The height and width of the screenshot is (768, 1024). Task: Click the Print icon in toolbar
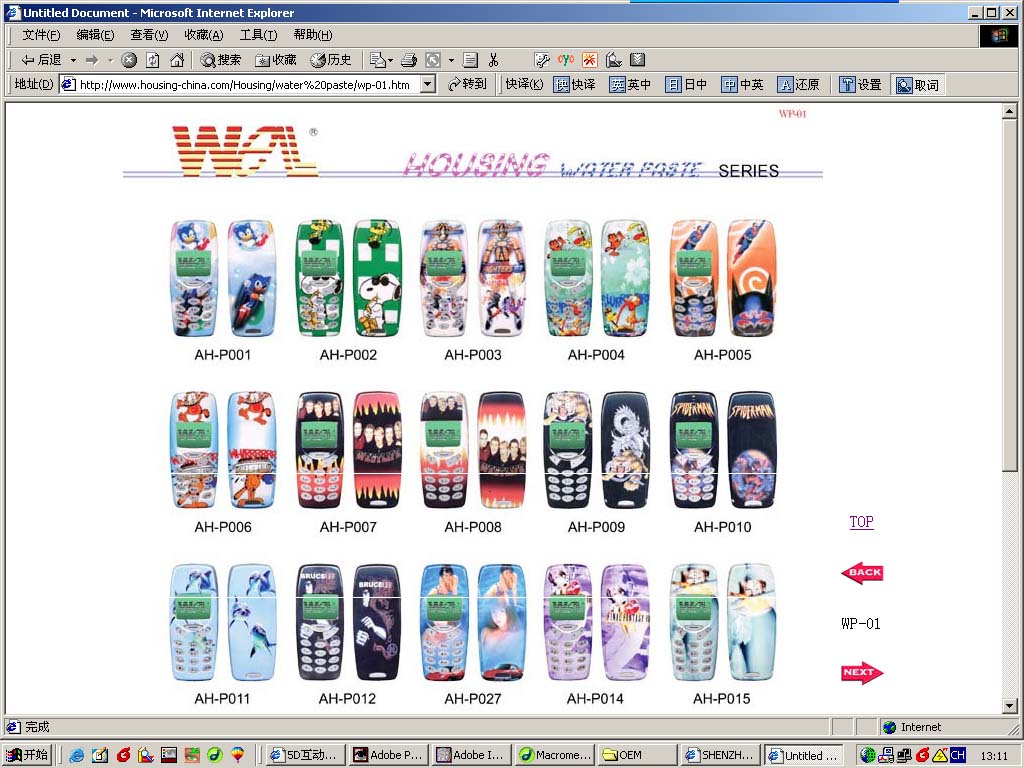point(408,60)
